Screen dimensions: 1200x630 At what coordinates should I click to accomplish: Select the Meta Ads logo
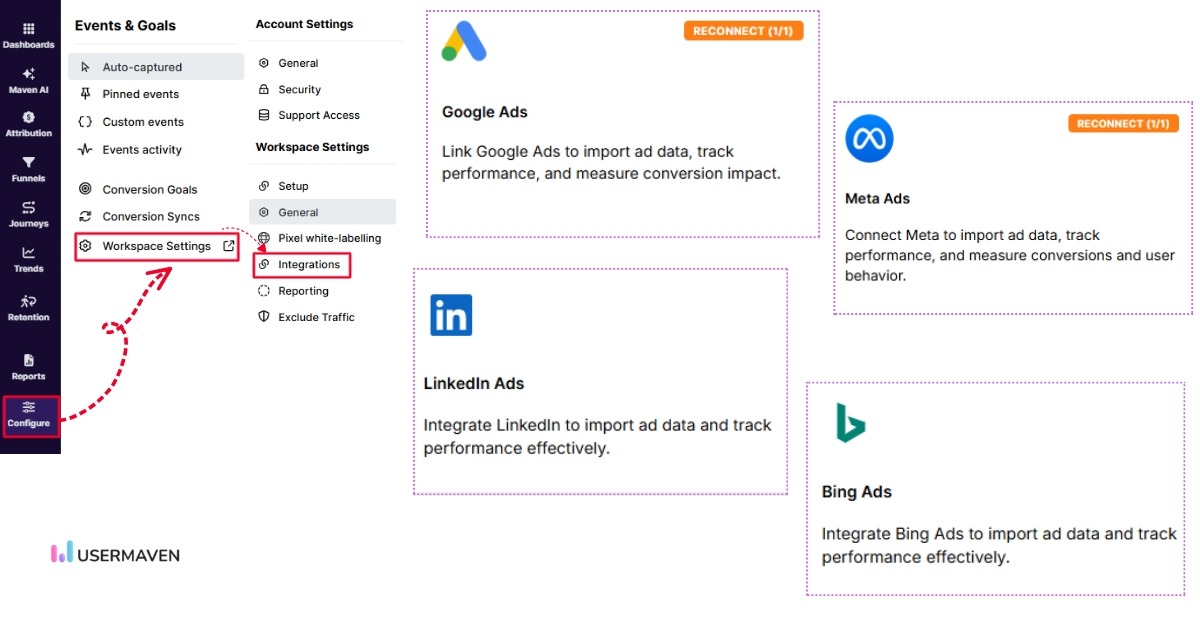point(869,138)
